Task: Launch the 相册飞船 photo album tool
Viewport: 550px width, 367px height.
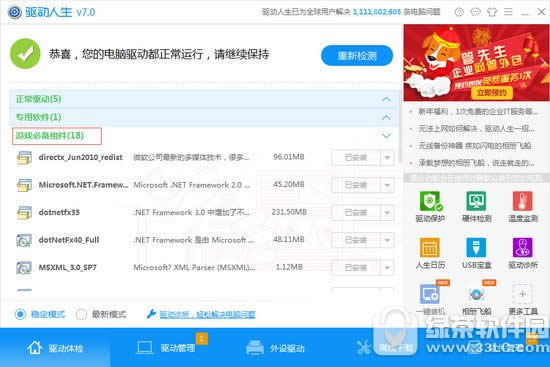Action: click(x=476, y=299)
